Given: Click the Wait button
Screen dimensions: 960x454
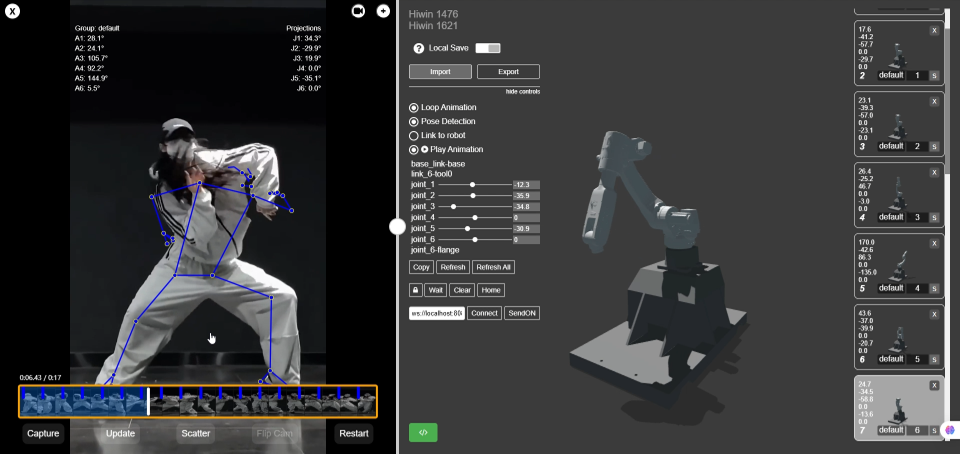Looking at the screenshot, I should tap(436, 290).
